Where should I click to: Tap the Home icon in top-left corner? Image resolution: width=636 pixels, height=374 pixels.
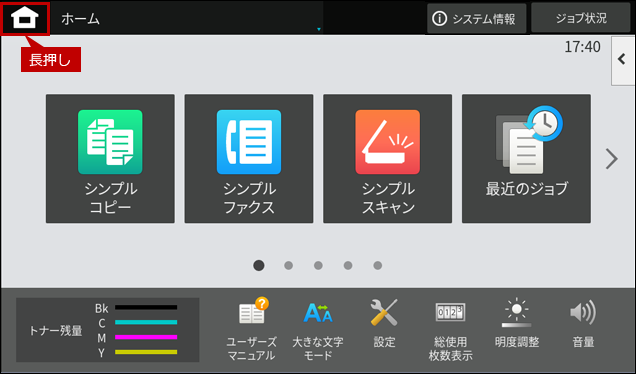(x=25, y=18)
